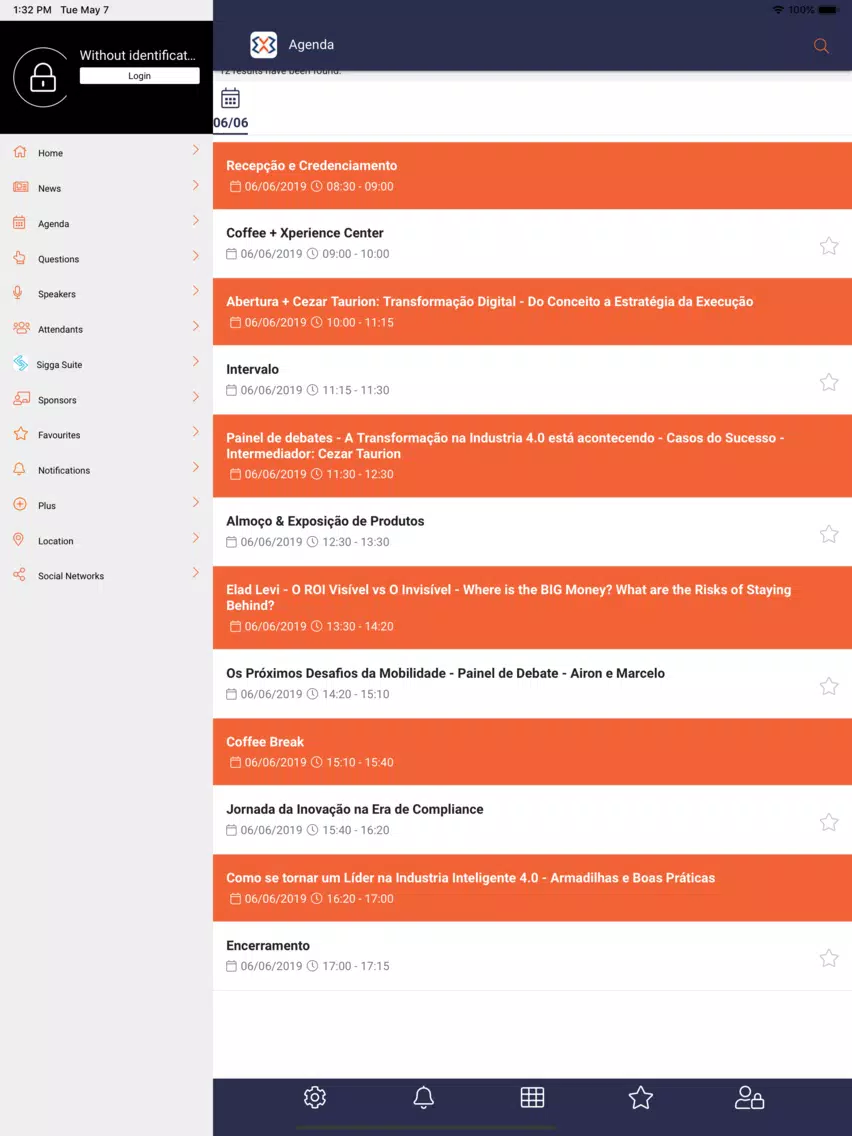Click the News newspaper icon

click(20, 187)
